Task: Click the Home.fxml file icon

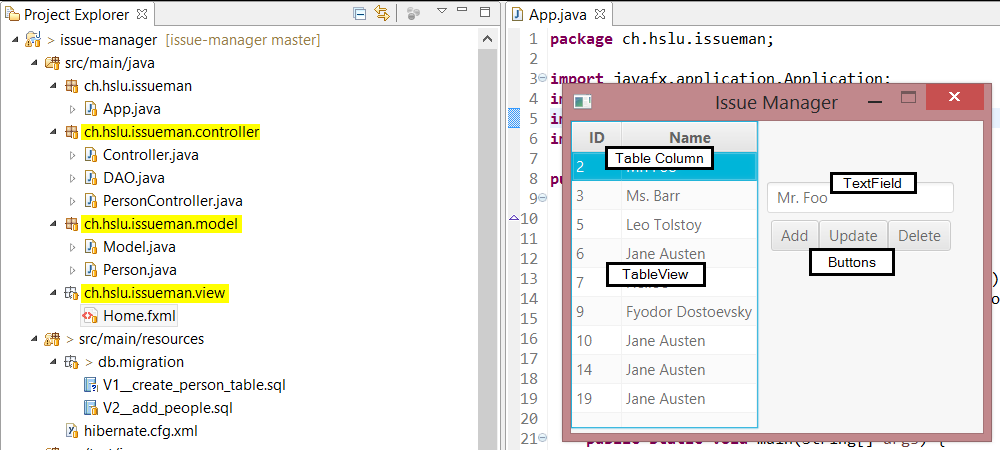Action: click(91, 316)
